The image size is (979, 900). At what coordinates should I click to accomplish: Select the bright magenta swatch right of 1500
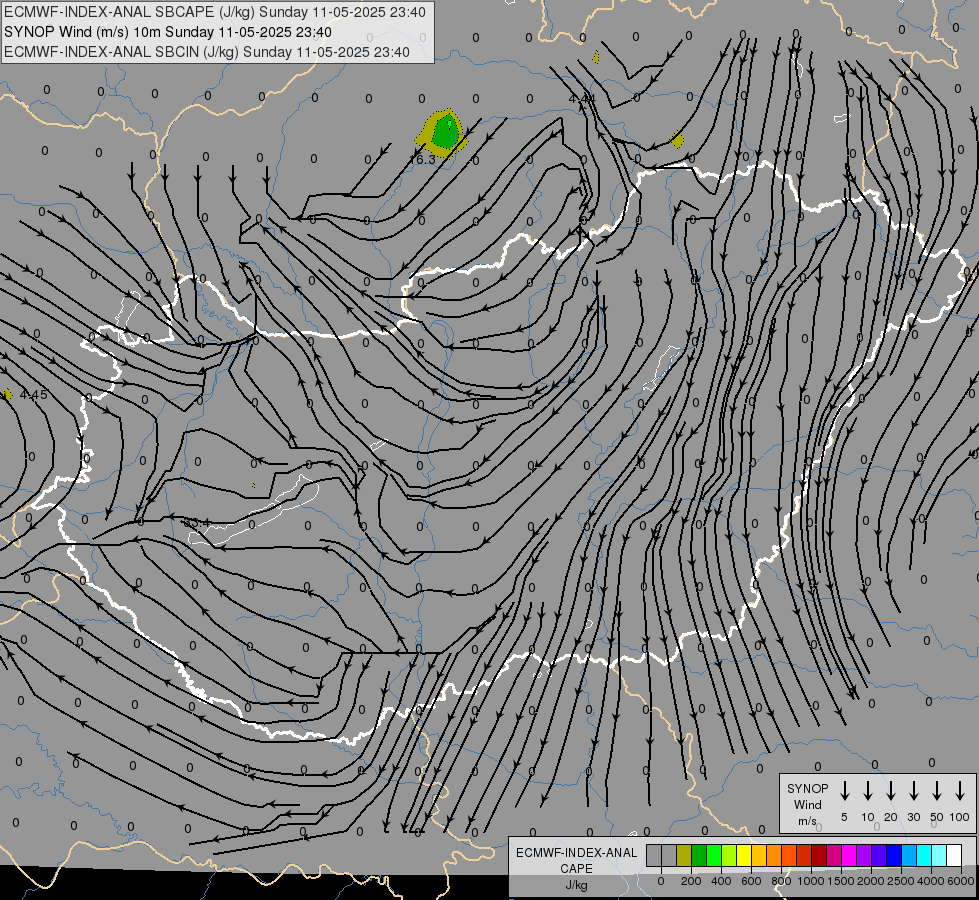coord(849,855)
